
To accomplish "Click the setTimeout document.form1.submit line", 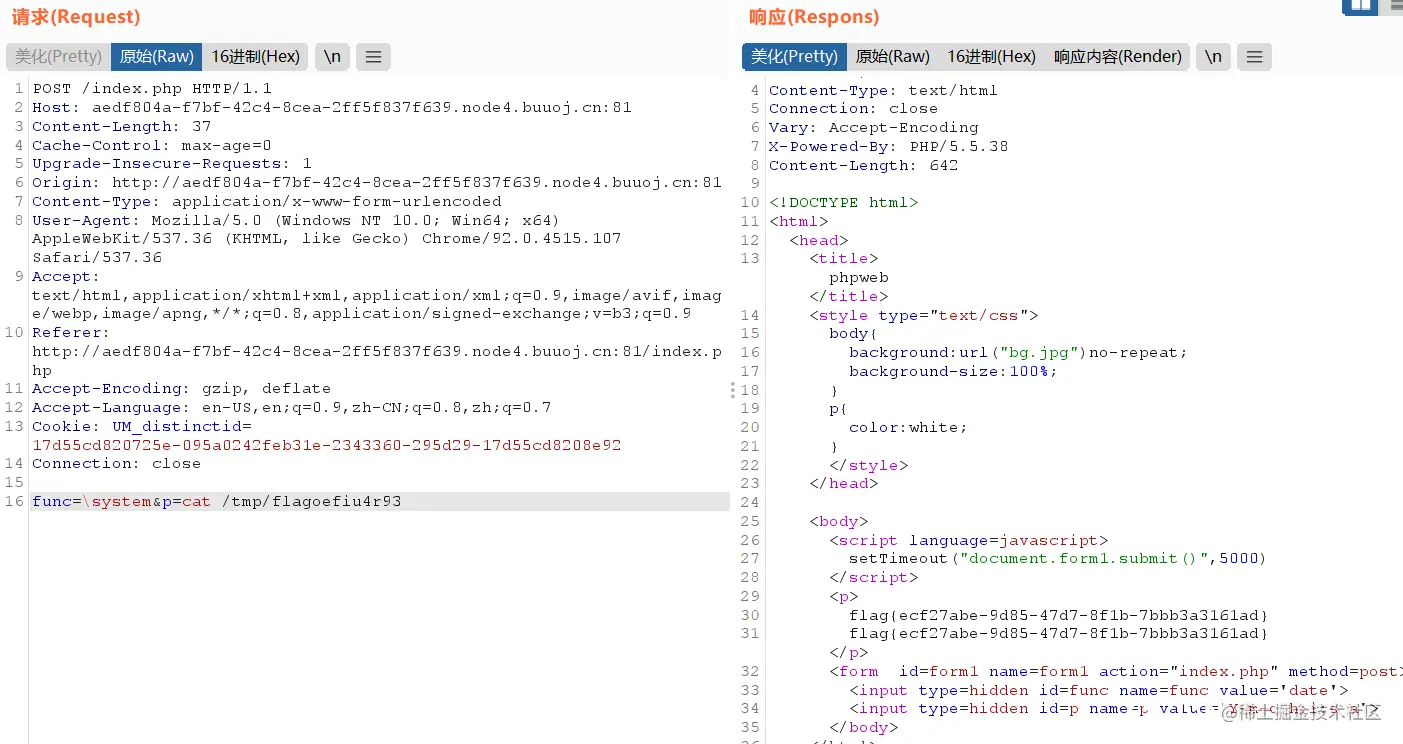I will click(x=1058, y=558).
